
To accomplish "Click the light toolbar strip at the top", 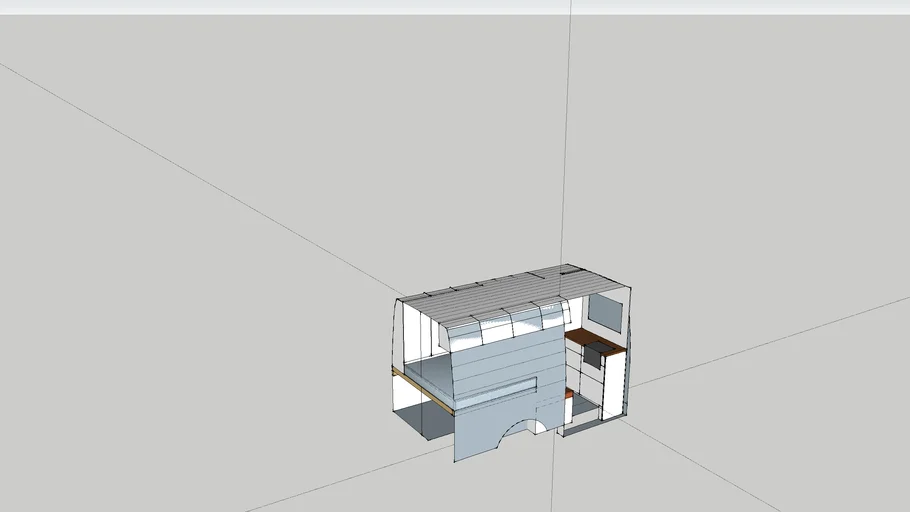I will point(455,7).
